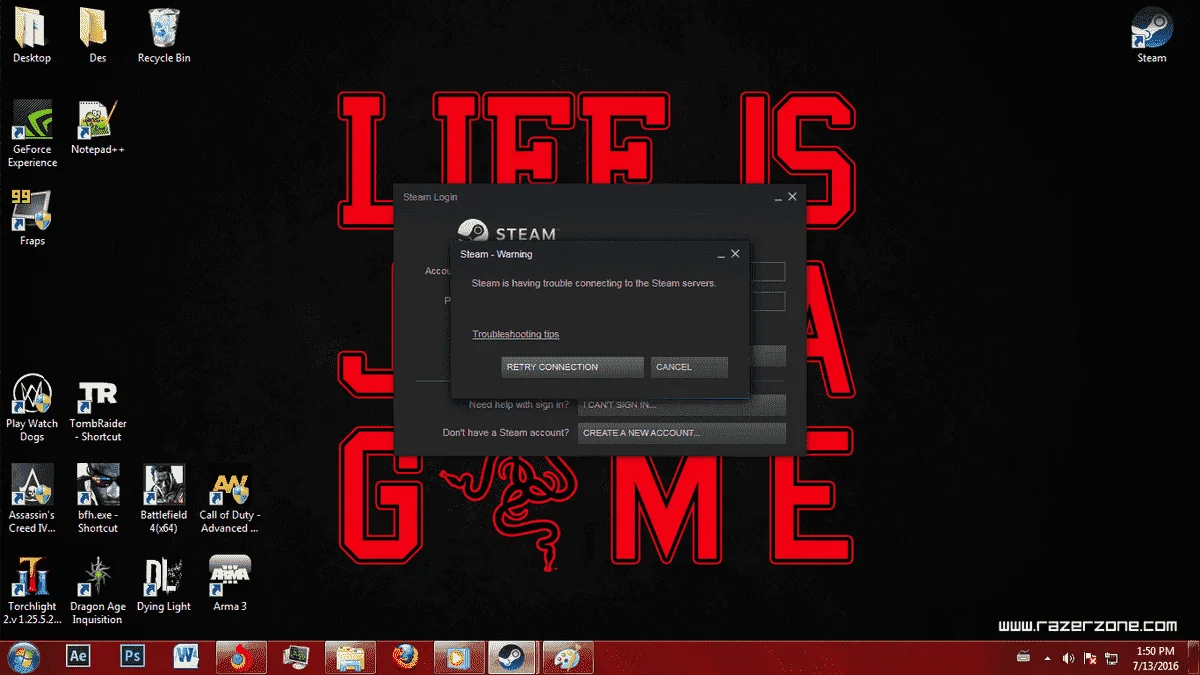Select the Play Watch Dogs shortcut

click(32, 408)
